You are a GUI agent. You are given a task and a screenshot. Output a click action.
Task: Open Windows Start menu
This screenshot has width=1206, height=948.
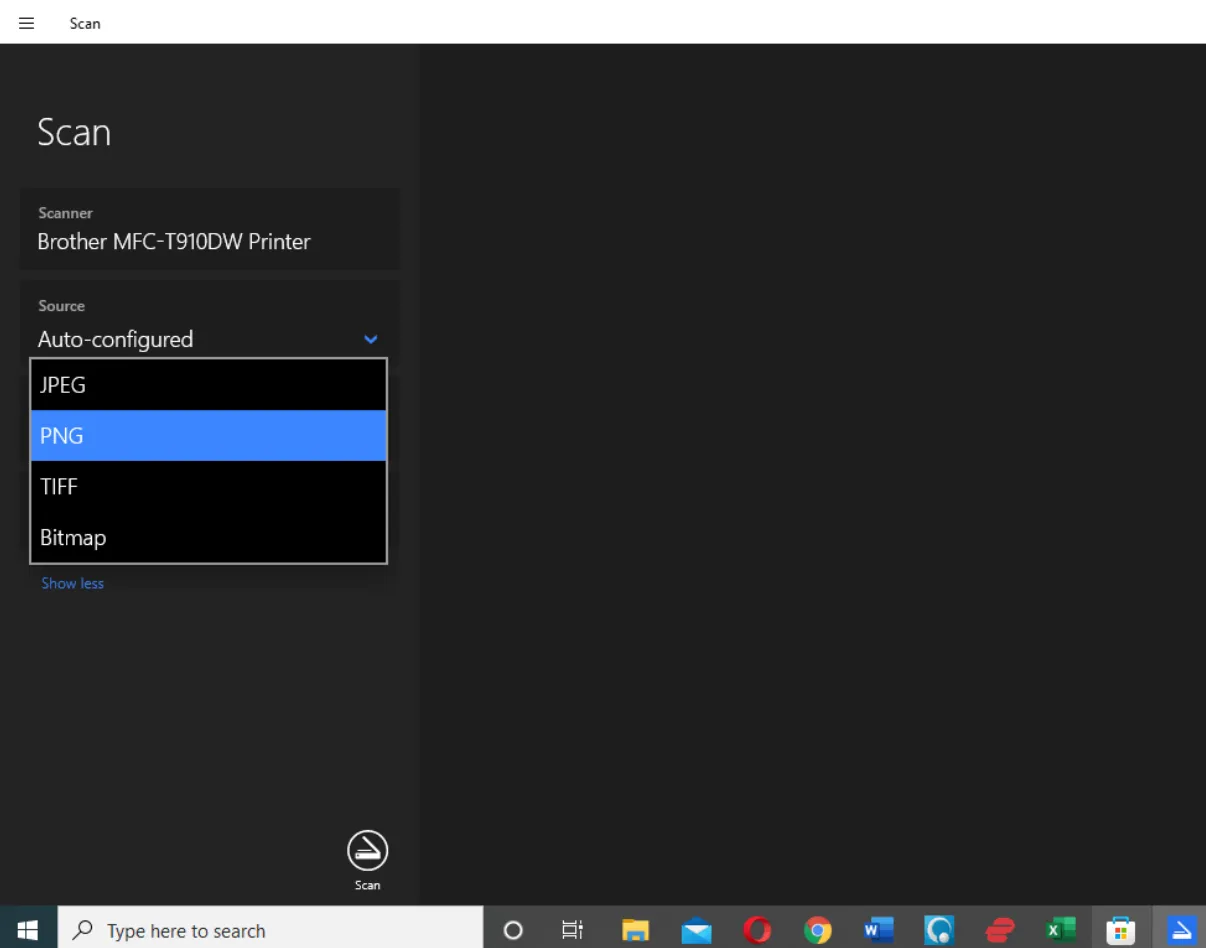click(x=28, y=930)
